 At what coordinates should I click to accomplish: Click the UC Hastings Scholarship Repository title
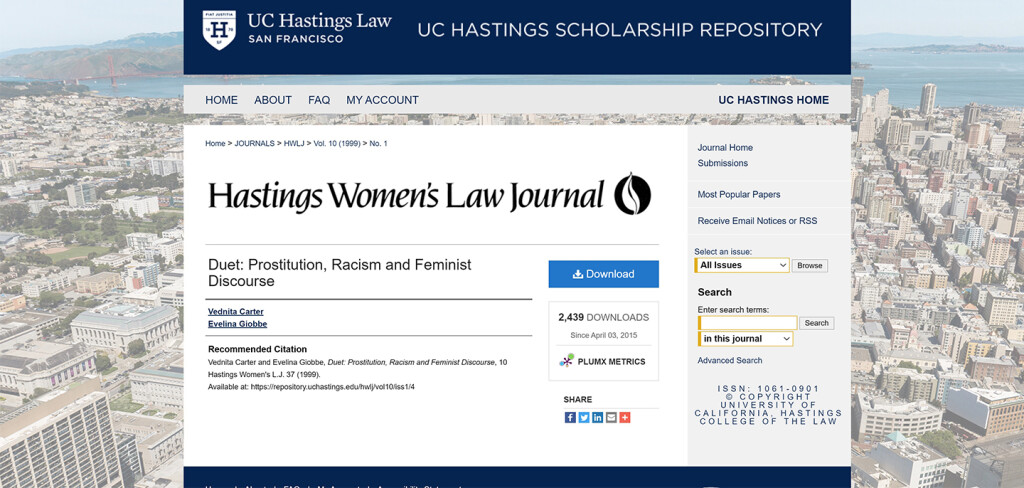pos(620,30)
